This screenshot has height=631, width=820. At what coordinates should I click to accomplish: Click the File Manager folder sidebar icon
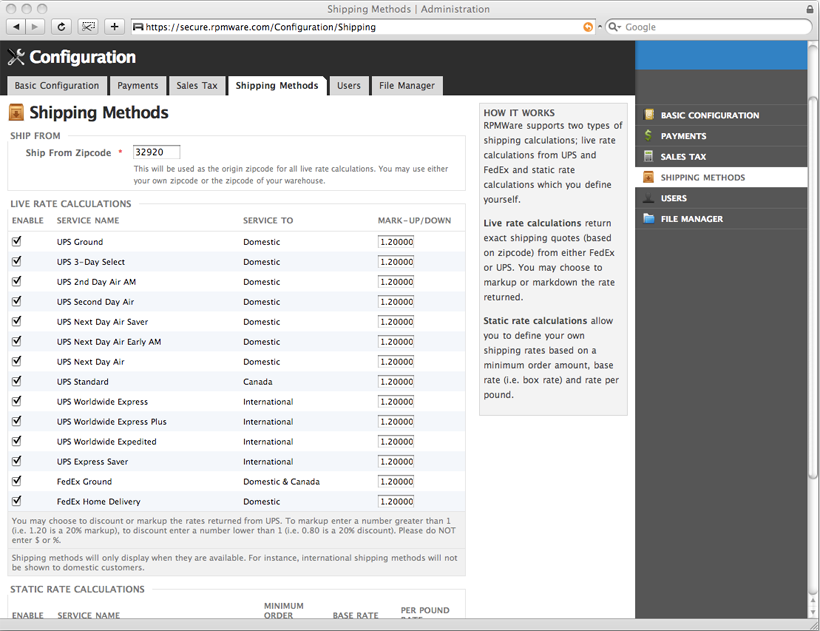pyautogui.click(x=649, y=219)
